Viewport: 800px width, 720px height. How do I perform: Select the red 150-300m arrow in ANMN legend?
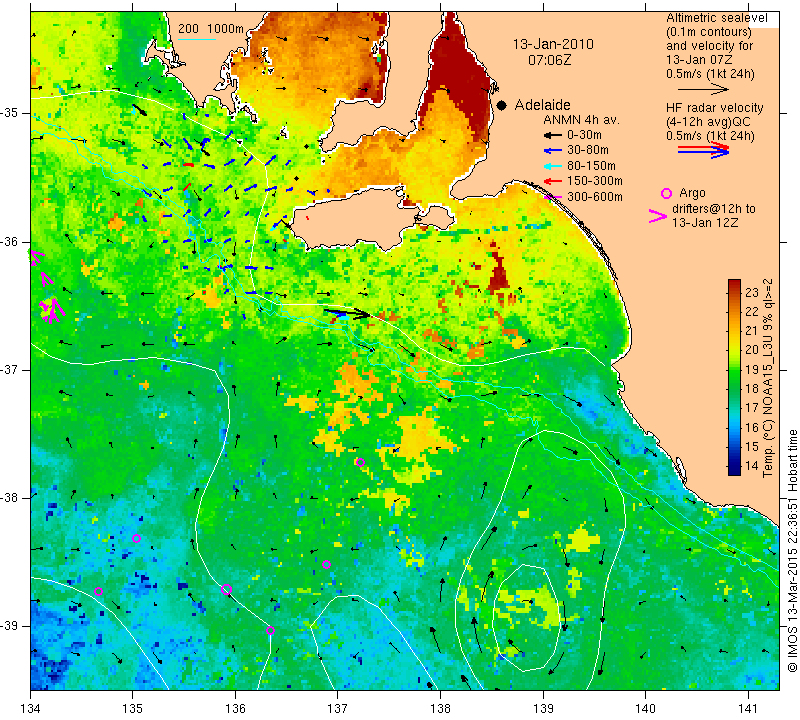click(x=552, y=181)
